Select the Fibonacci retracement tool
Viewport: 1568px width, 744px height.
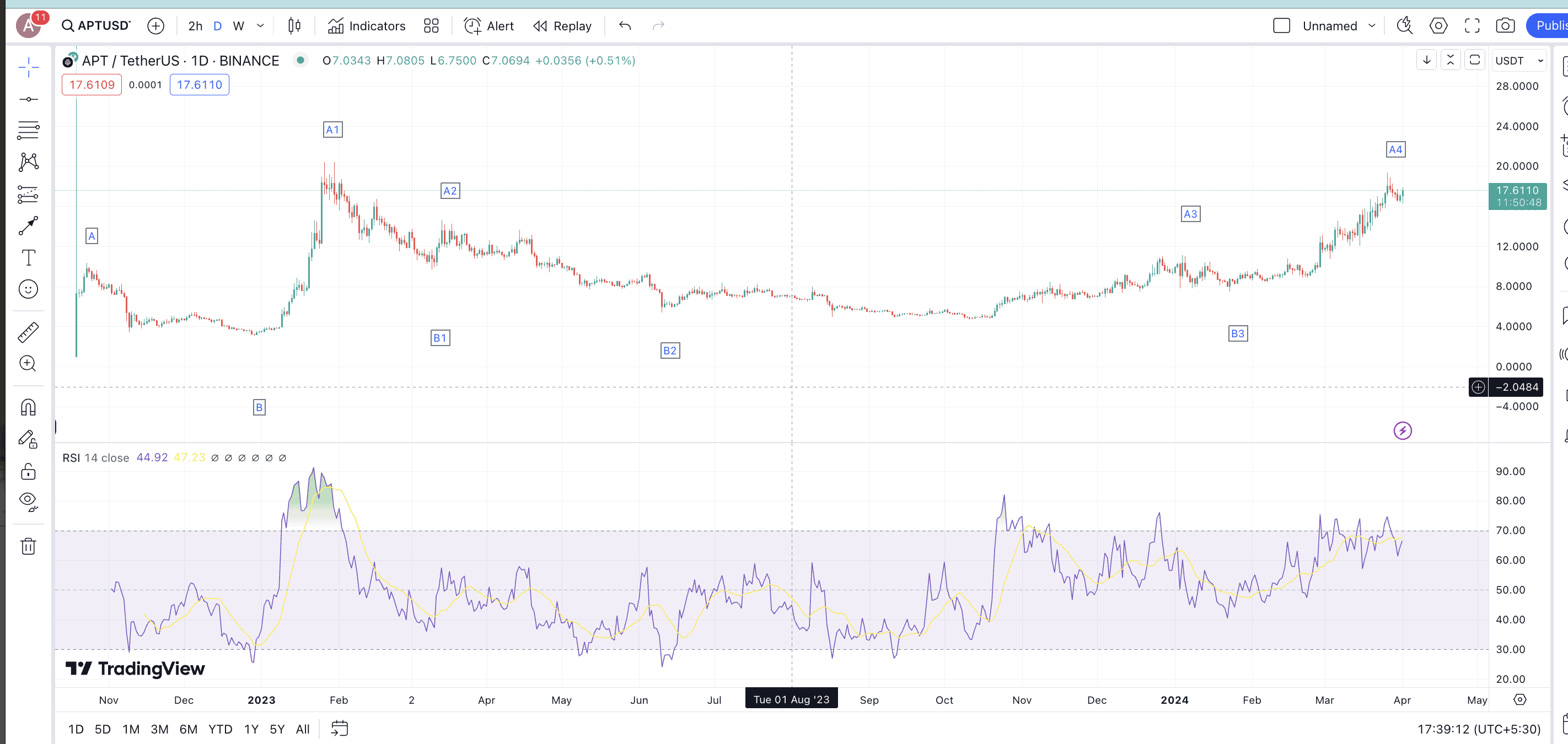(28, 130)
